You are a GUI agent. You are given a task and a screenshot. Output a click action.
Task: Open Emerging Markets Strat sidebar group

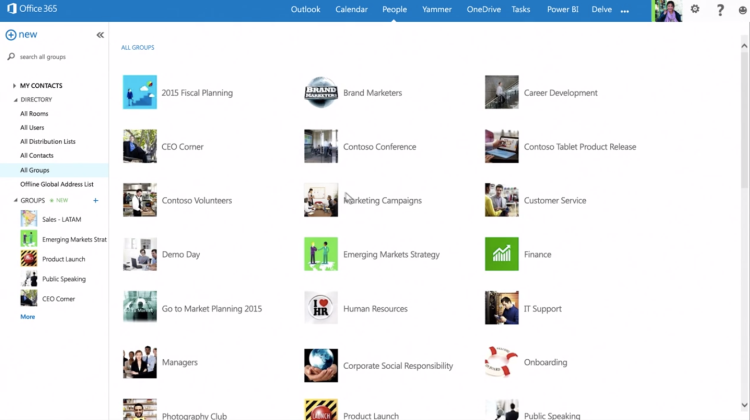[64, 239]
